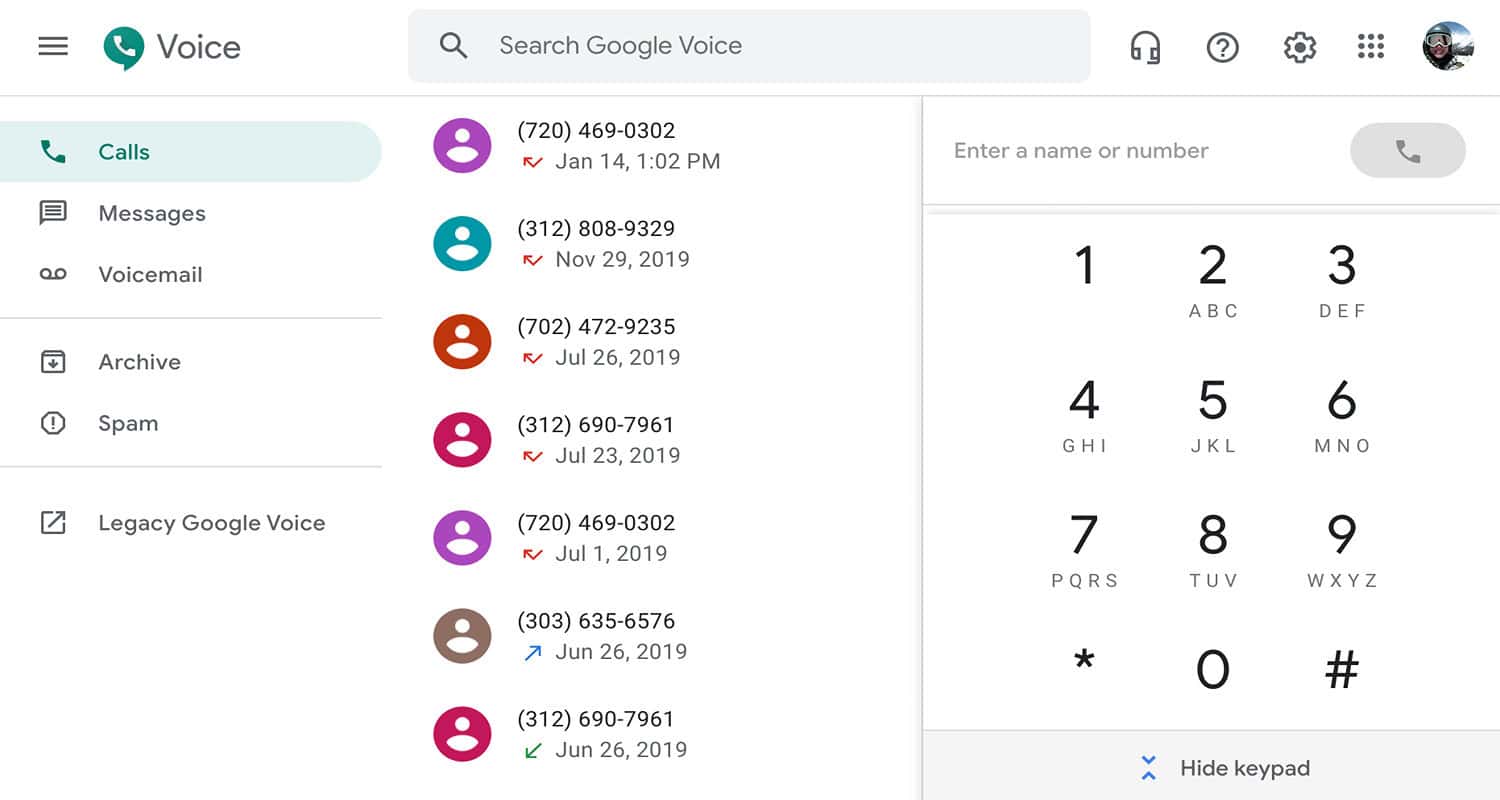Click purple avatar of Jul 1, 2019 call

tap(462, 538)
